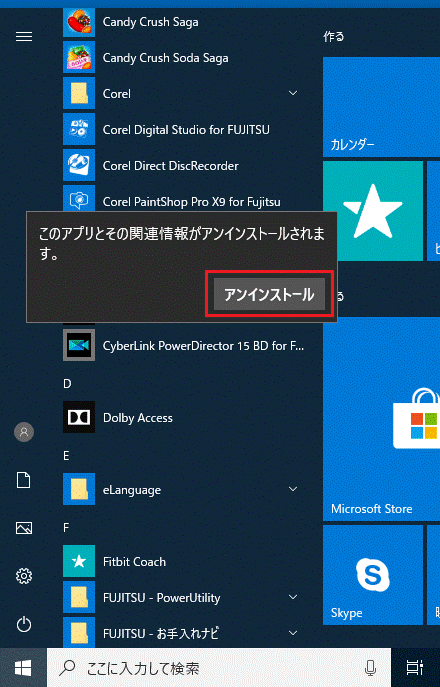Click the Corel folder icon
The image size is (440, 687).
click(x=79, y=93)
